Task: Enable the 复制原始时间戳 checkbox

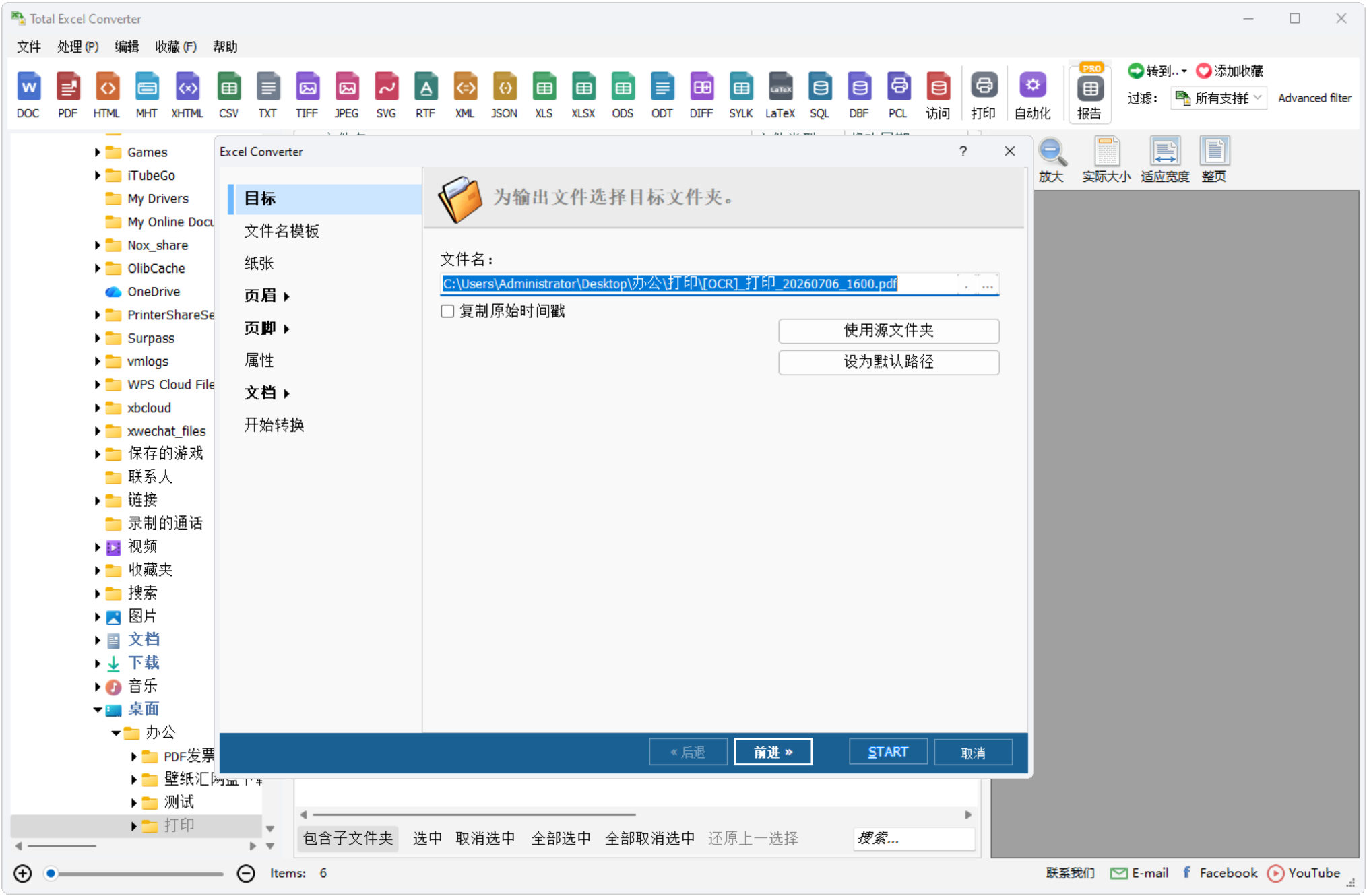Action: tap(447, 311)
